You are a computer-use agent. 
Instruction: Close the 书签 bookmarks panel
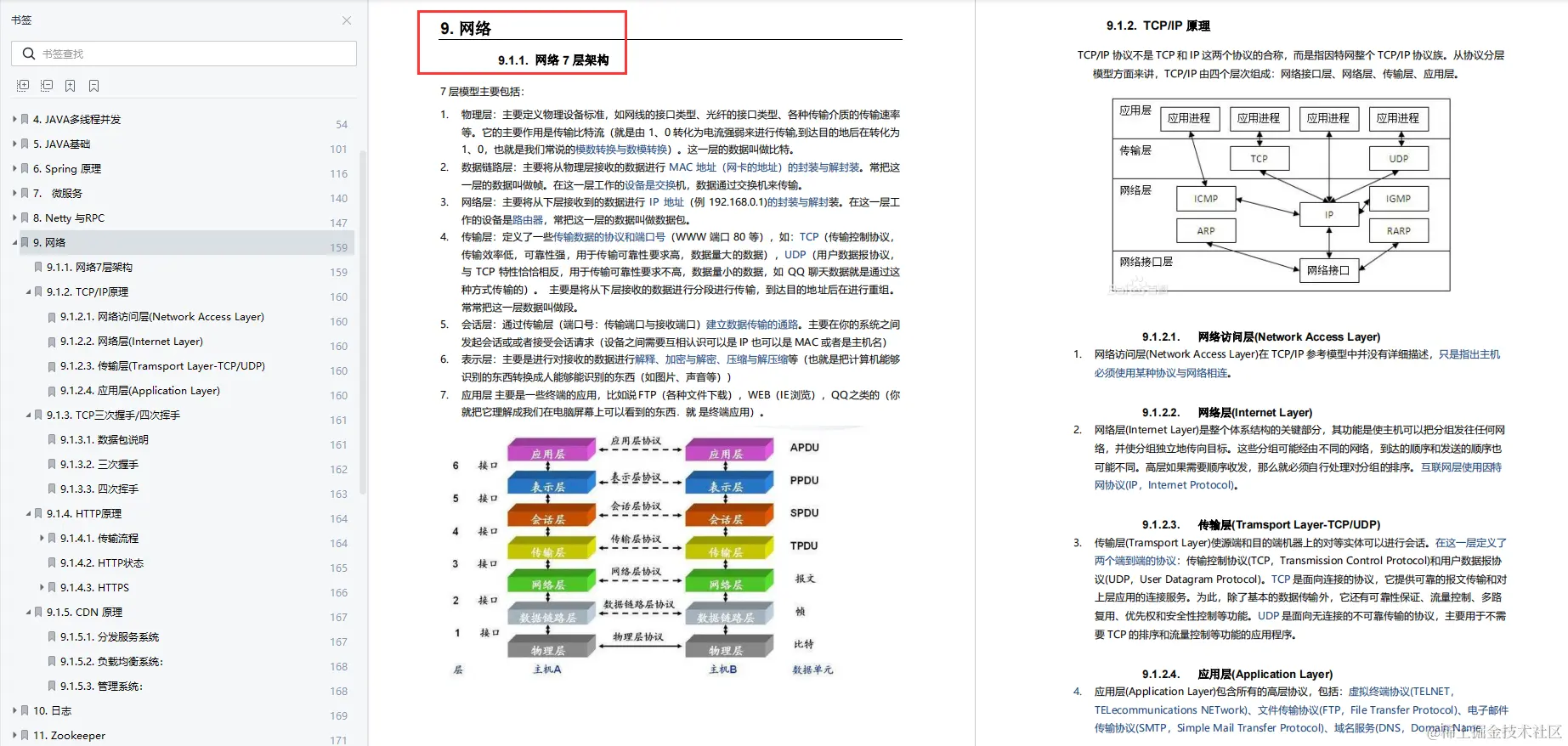pos(346,20)
